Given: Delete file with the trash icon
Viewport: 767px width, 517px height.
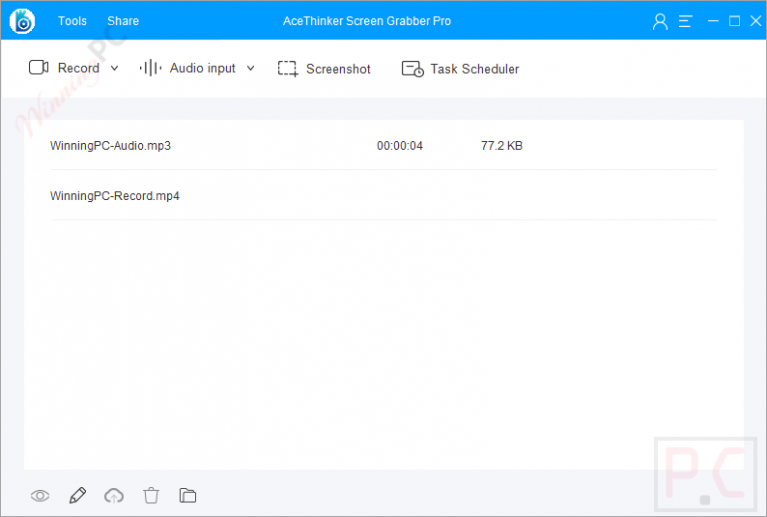Looking at the screenshot, I should click(151, 495).
